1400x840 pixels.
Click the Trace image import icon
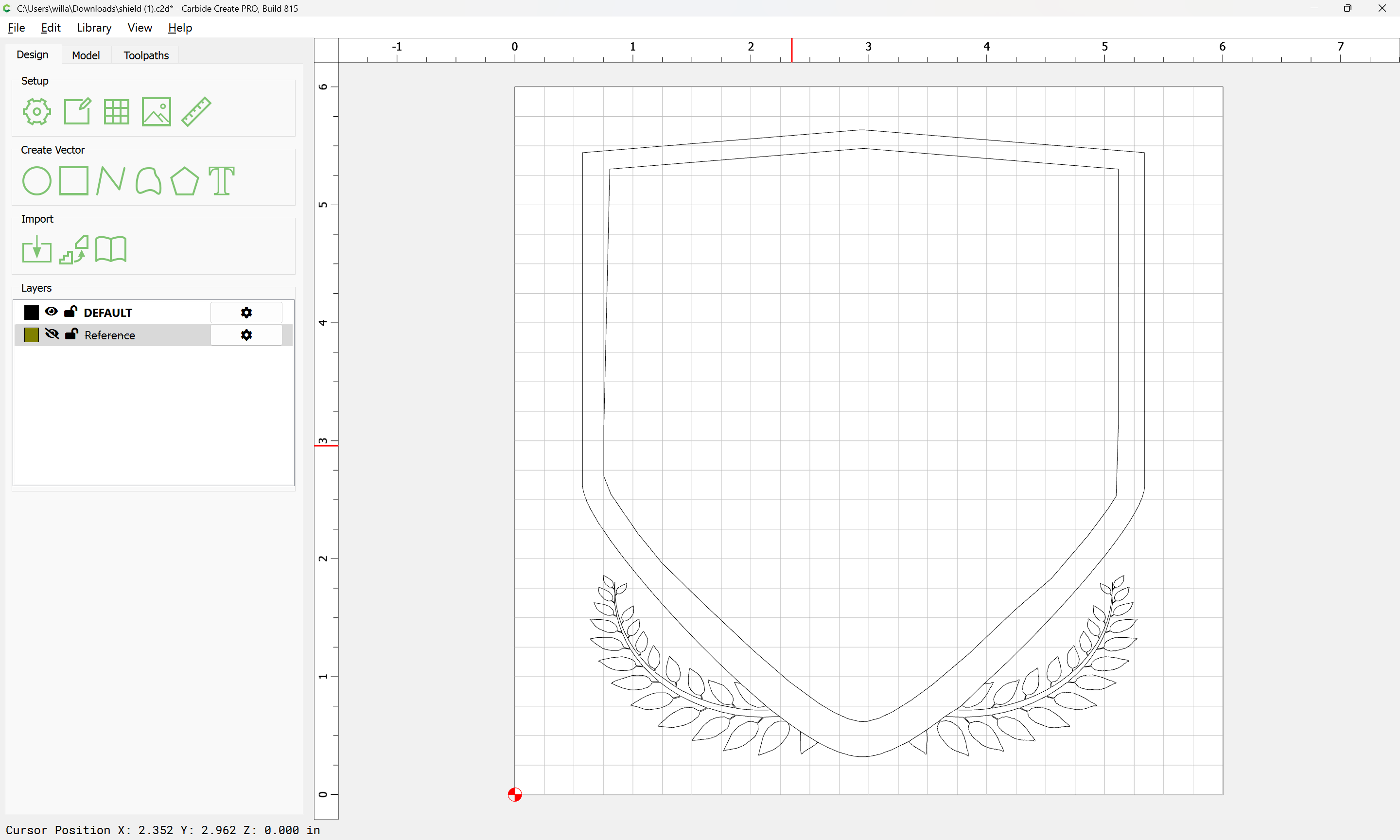click(74, 250)
